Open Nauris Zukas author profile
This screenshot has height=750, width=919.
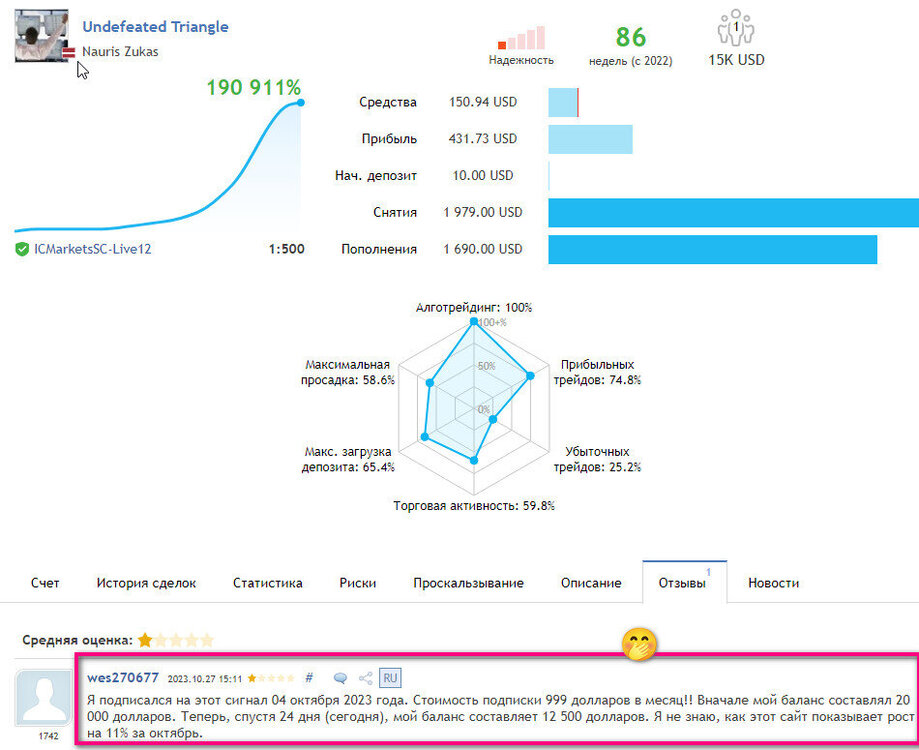tap(120, 52)
